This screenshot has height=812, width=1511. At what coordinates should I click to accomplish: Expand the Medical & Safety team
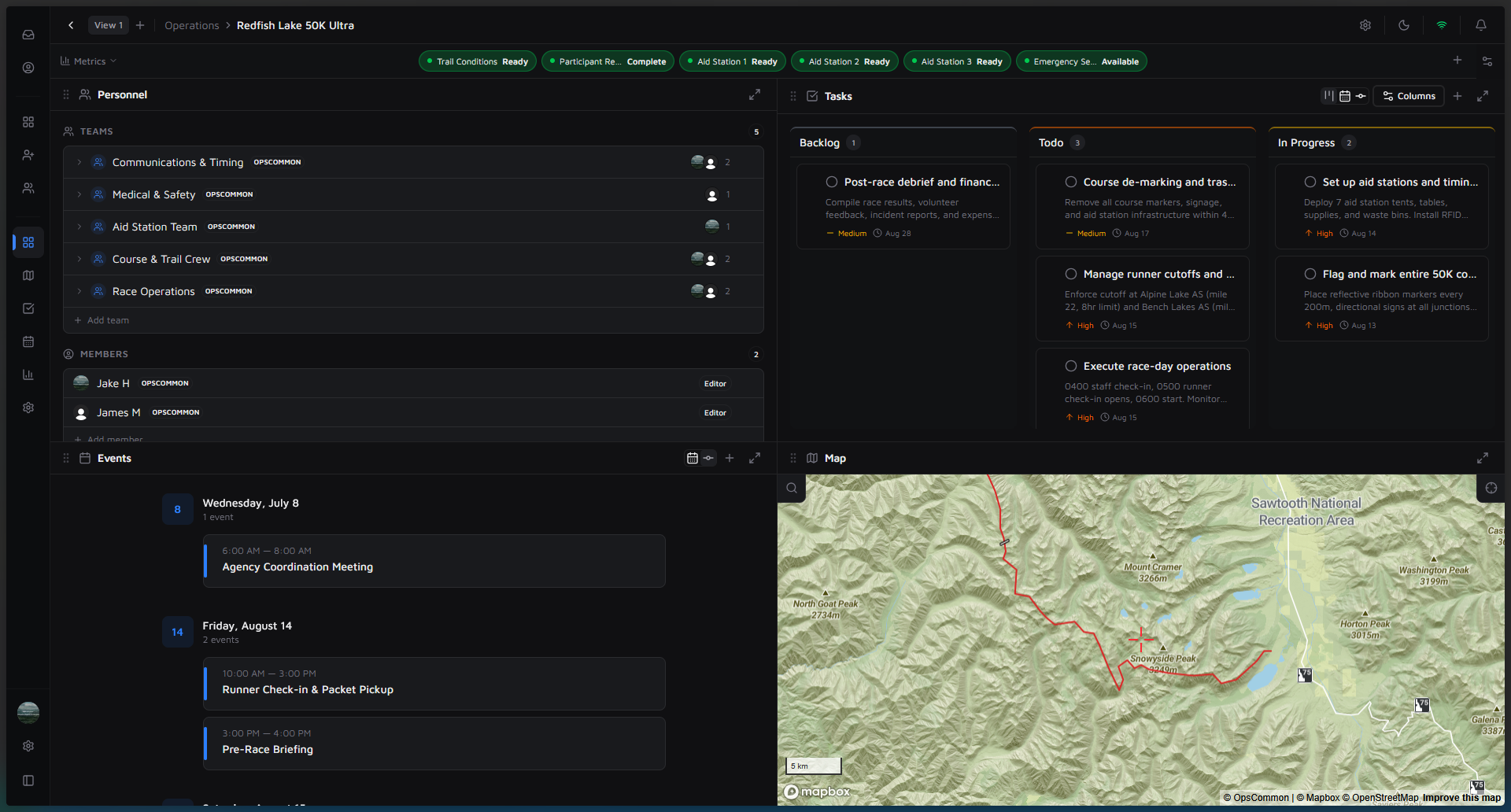click(x=79, y=194)
